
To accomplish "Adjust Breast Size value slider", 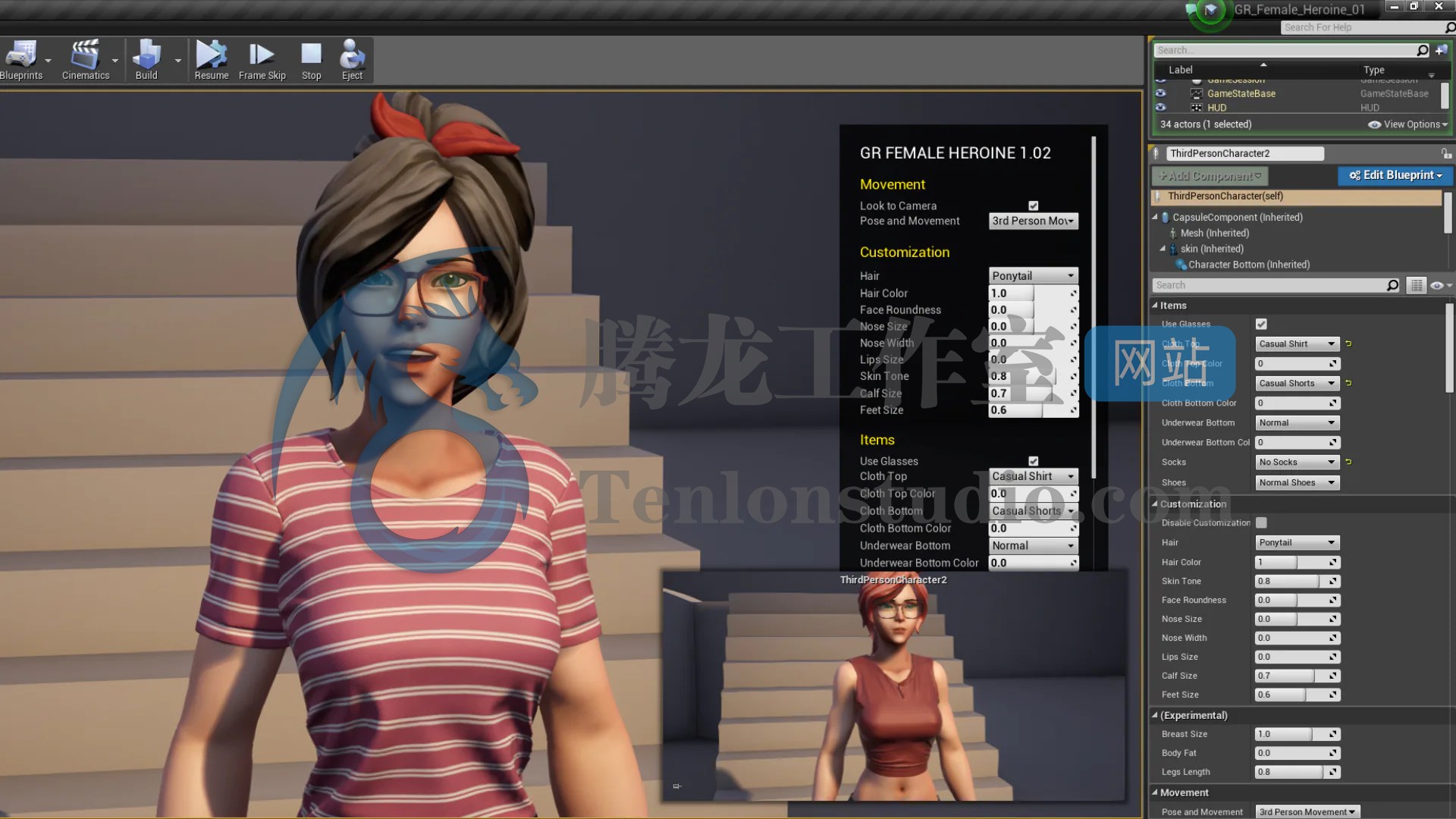I will pos(1297,734).
